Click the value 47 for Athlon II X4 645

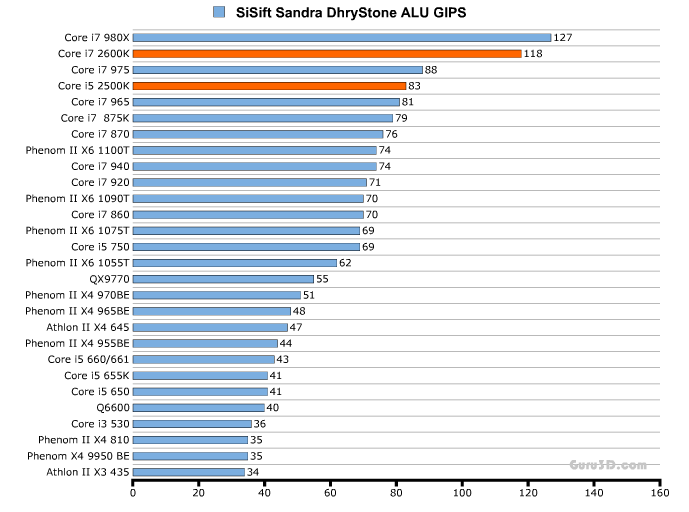pos(296,327)
